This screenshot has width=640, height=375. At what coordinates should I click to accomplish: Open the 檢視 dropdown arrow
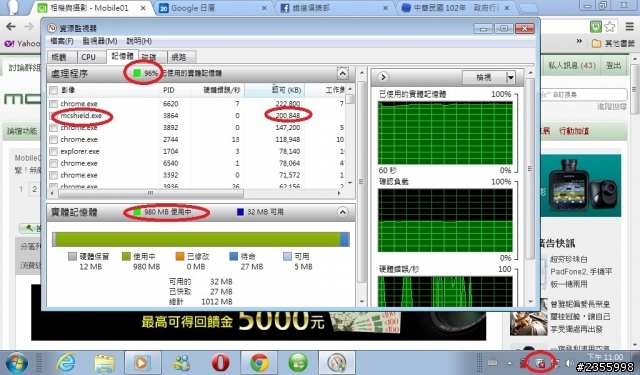[511, 77]
